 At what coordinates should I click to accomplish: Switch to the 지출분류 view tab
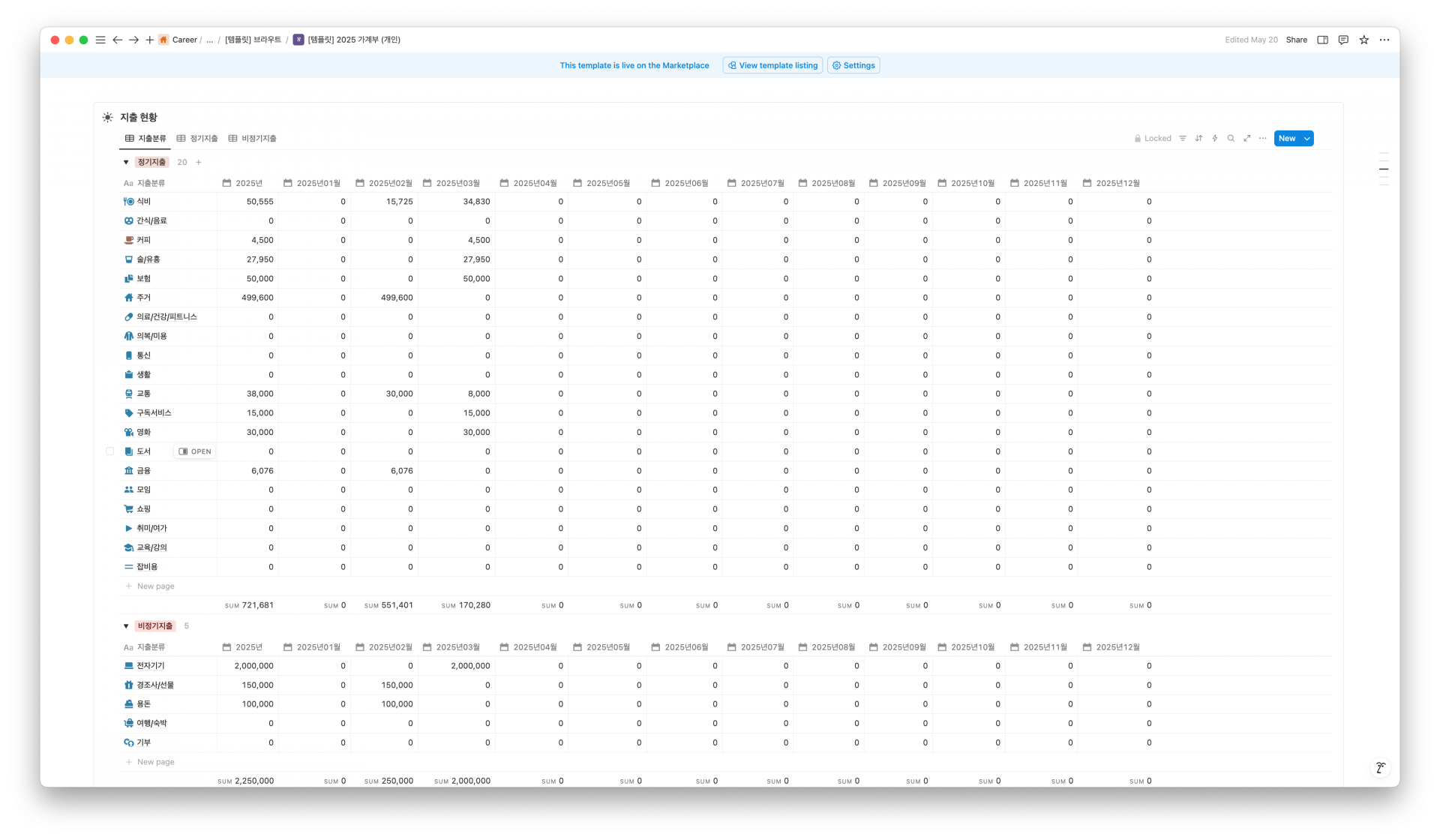[145, 138]
